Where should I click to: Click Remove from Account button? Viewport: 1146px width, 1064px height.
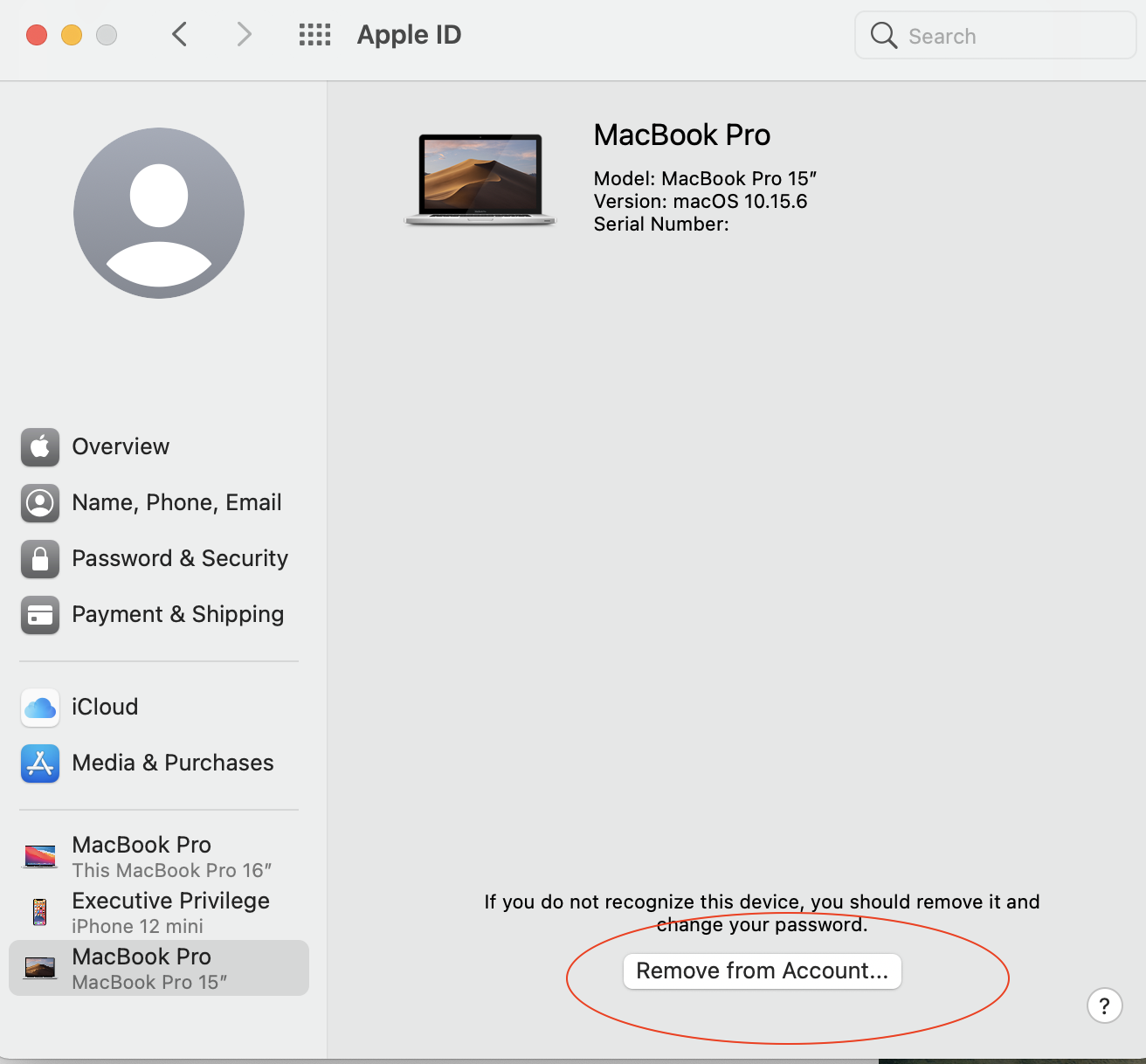[763, 971]
